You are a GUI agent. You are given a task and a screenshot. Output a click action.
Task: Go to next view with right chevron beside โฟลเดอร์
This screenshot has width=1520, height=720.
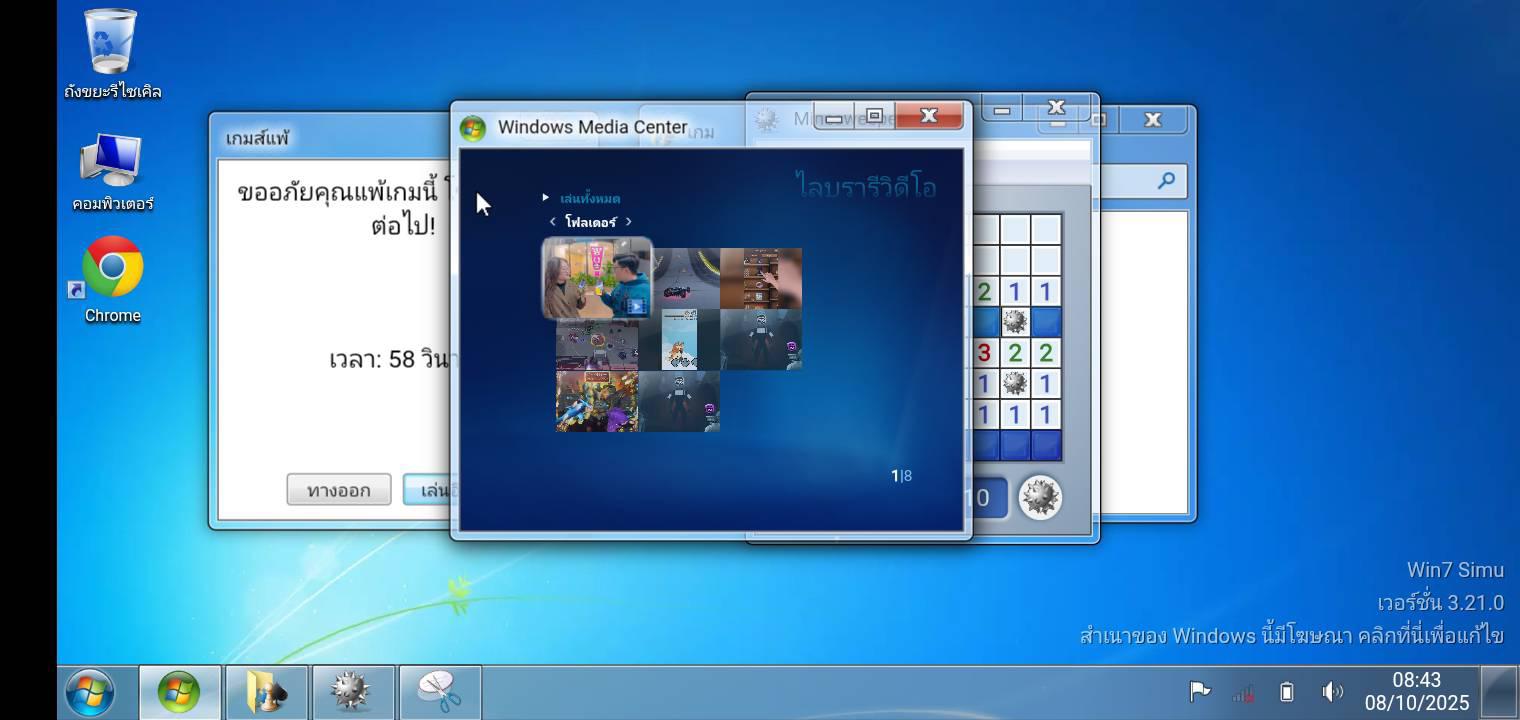(x=628, y=222)
